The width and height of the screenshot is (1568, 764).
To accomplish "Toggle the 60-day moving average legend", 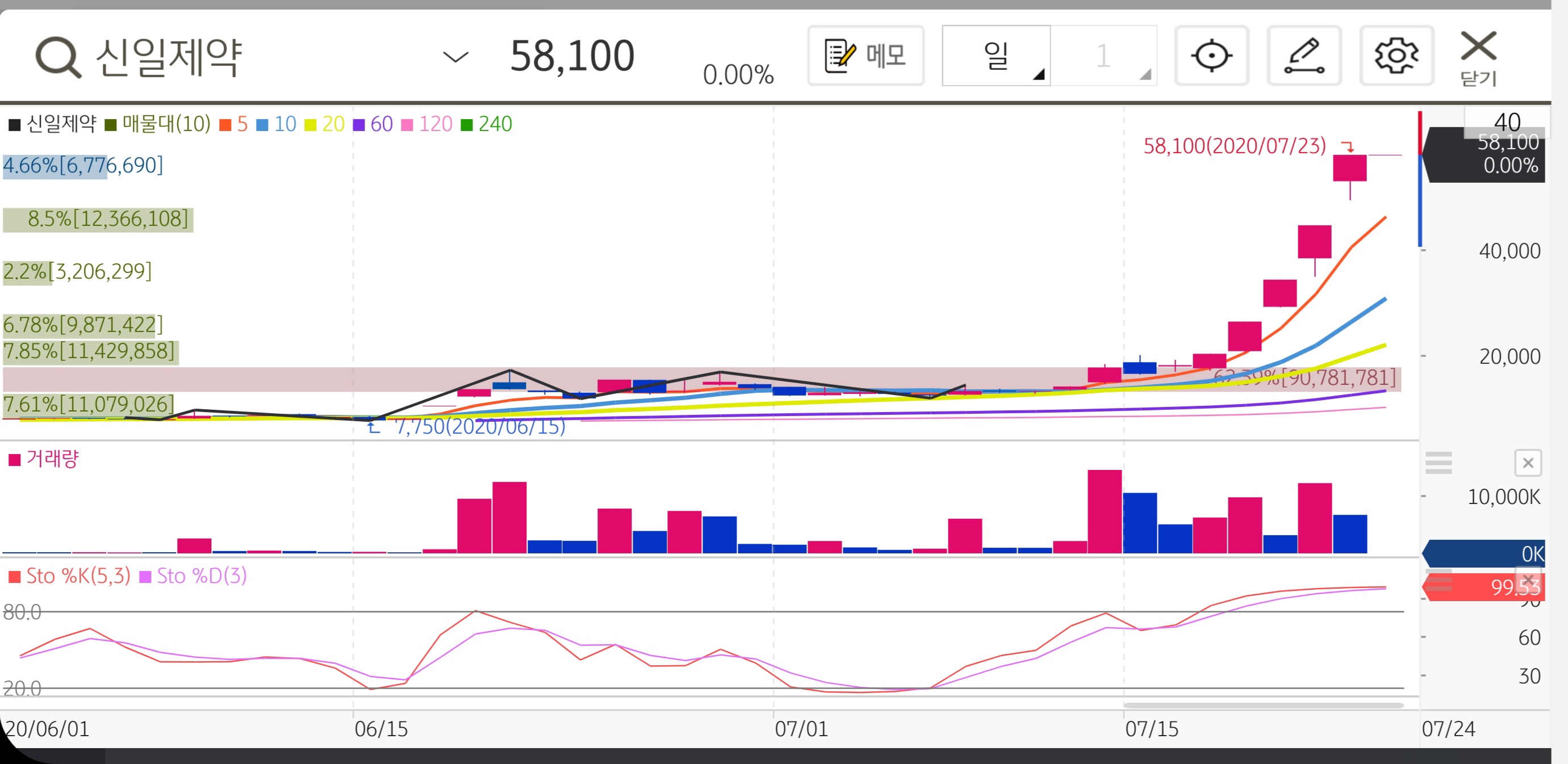I will tap(374, 124).
